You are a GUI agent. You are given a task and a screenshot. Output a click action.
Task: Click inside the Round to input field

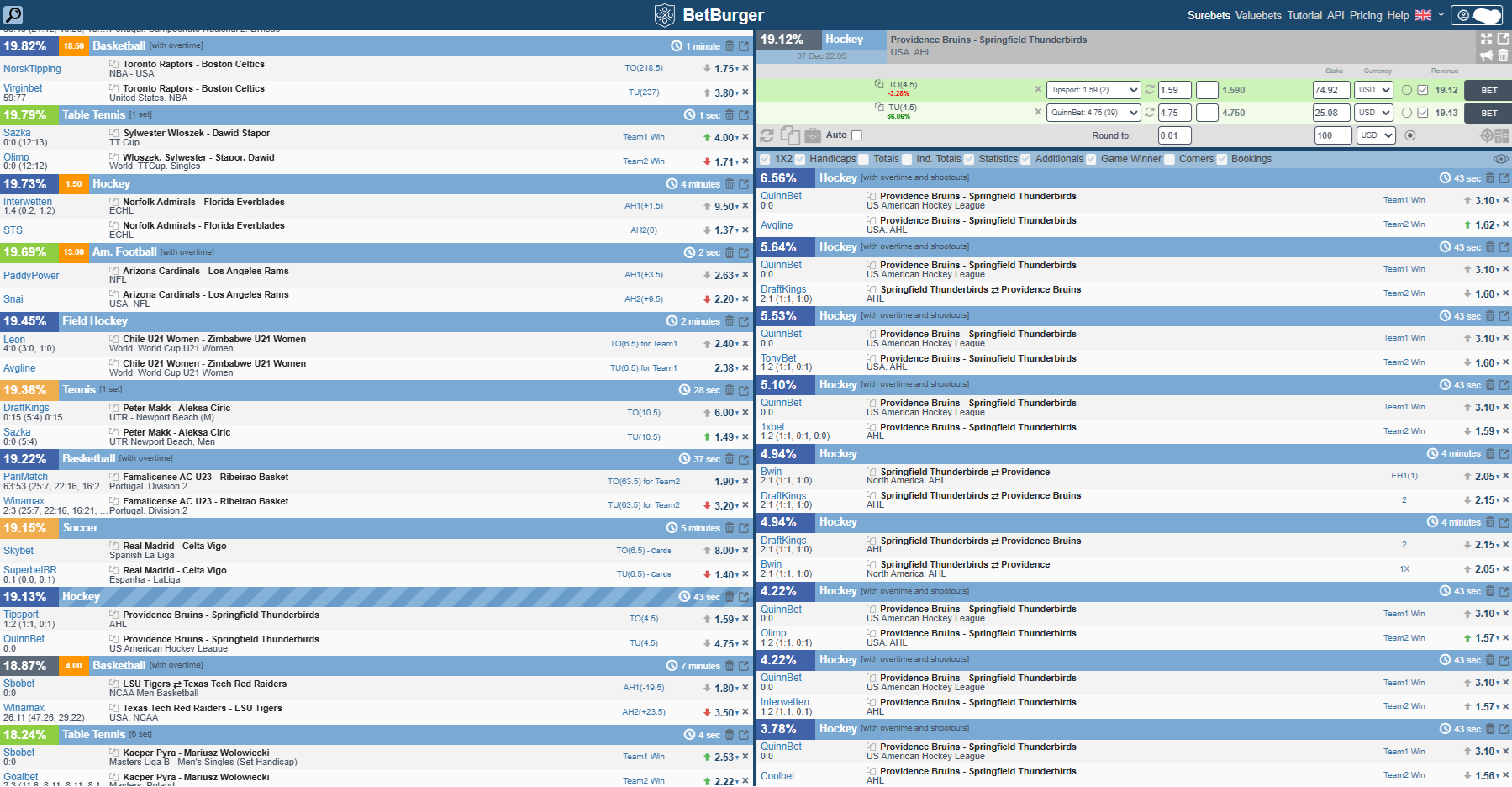click(x=1174, y=135)
